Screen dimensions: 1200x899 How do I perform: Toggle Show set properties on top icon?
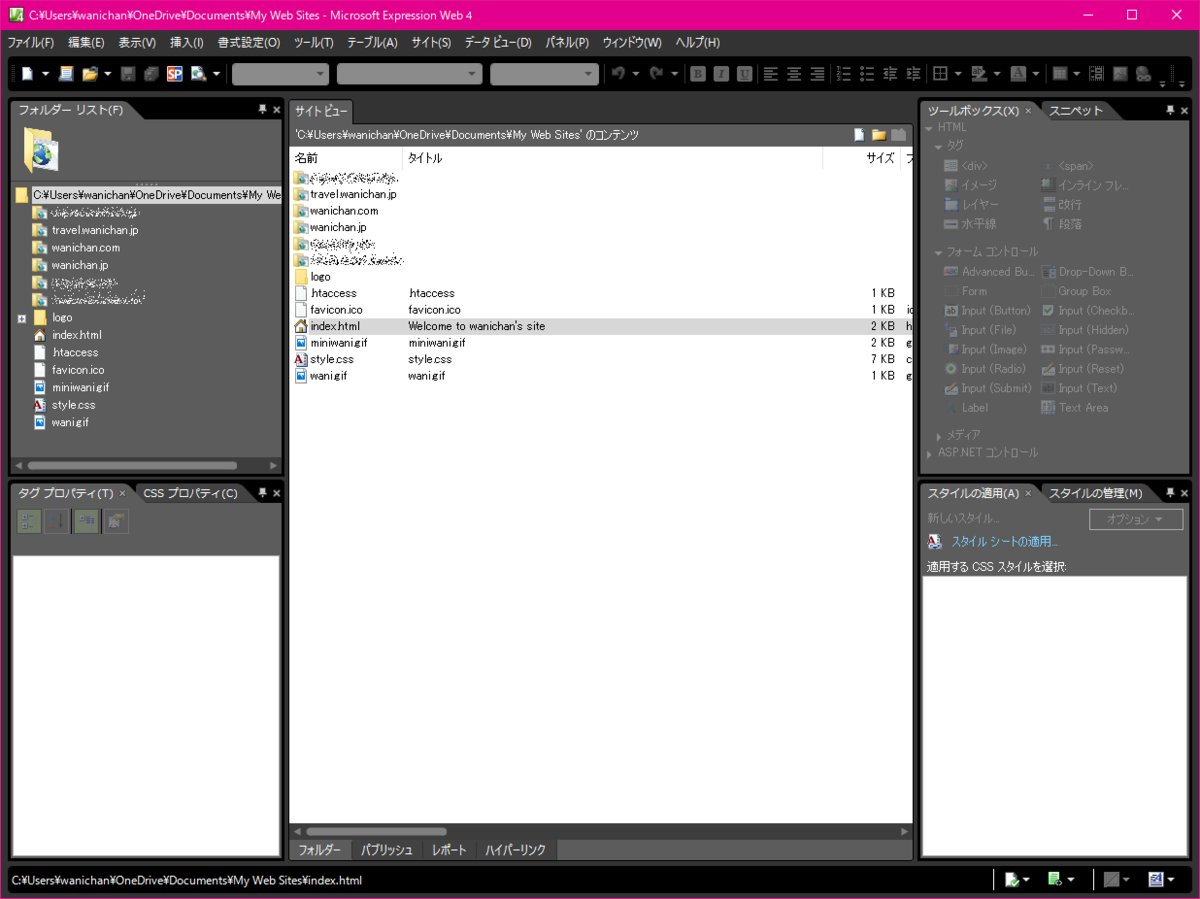tap(86, 521)
